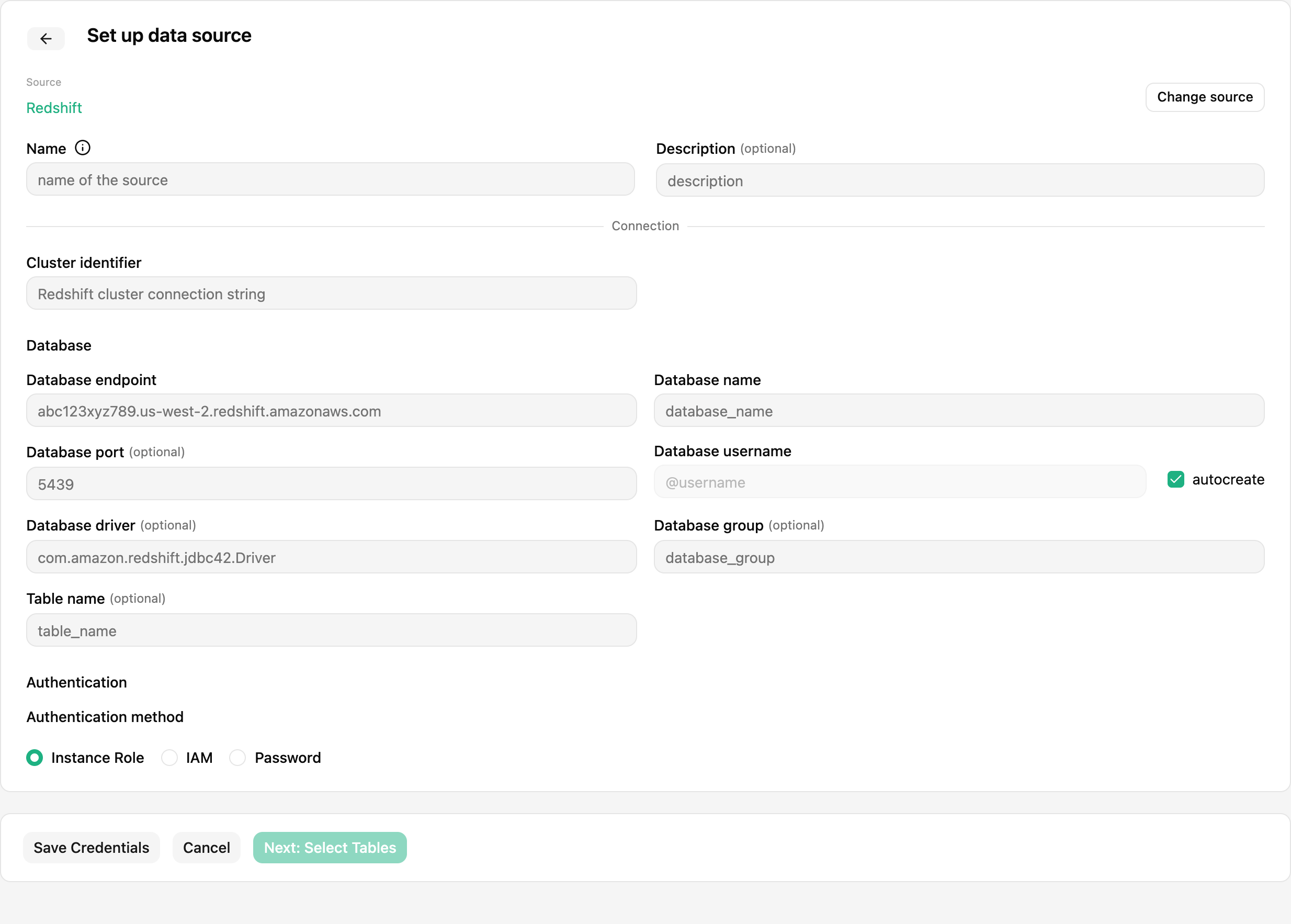Click the 'Authentication method' label

105,717
